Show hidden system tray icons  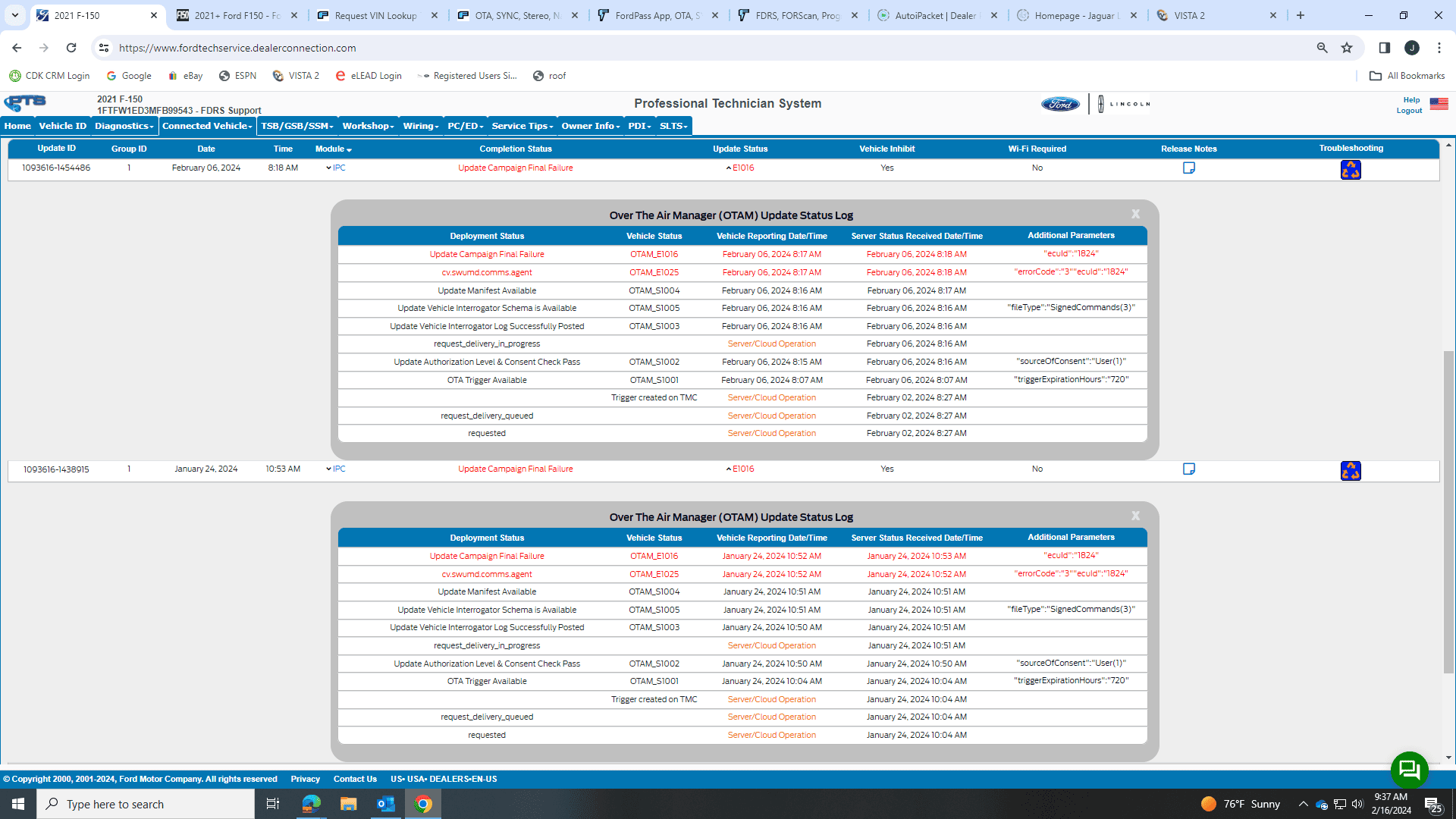pos(1303,804)
